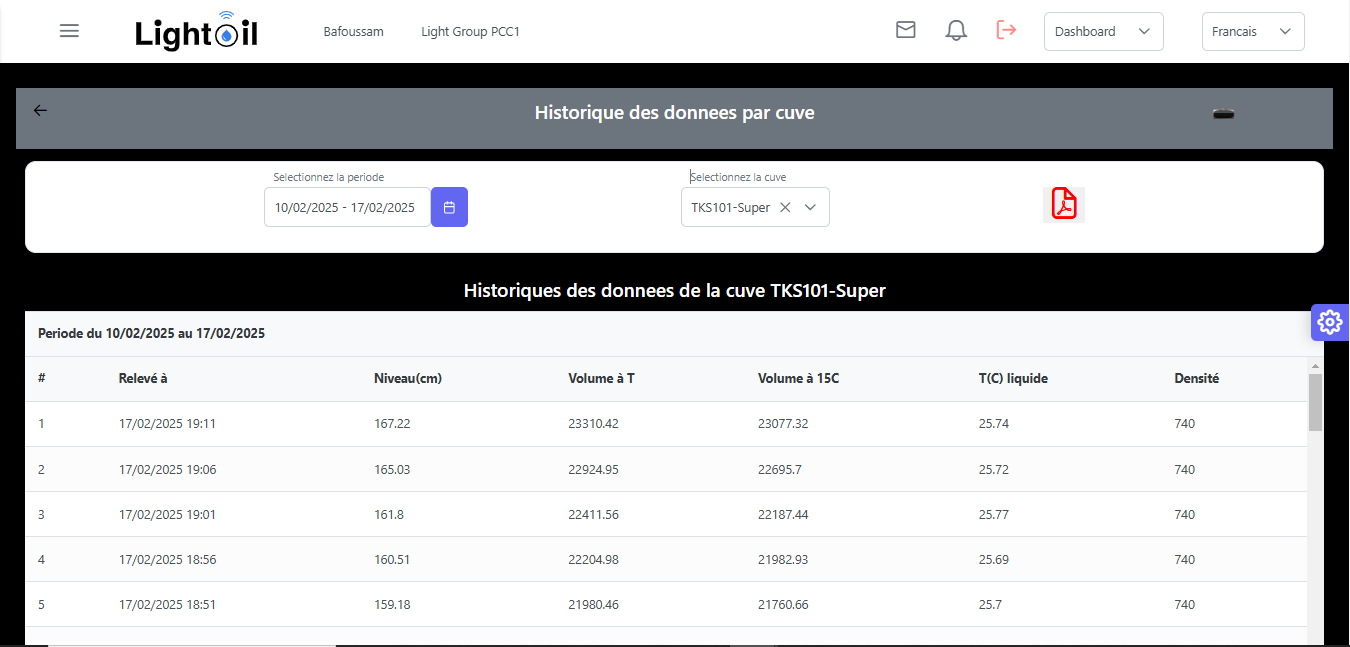The image size is (1350, 647).
Task: Expand the Dashboard dropdown
Action: coord(1103,31)
